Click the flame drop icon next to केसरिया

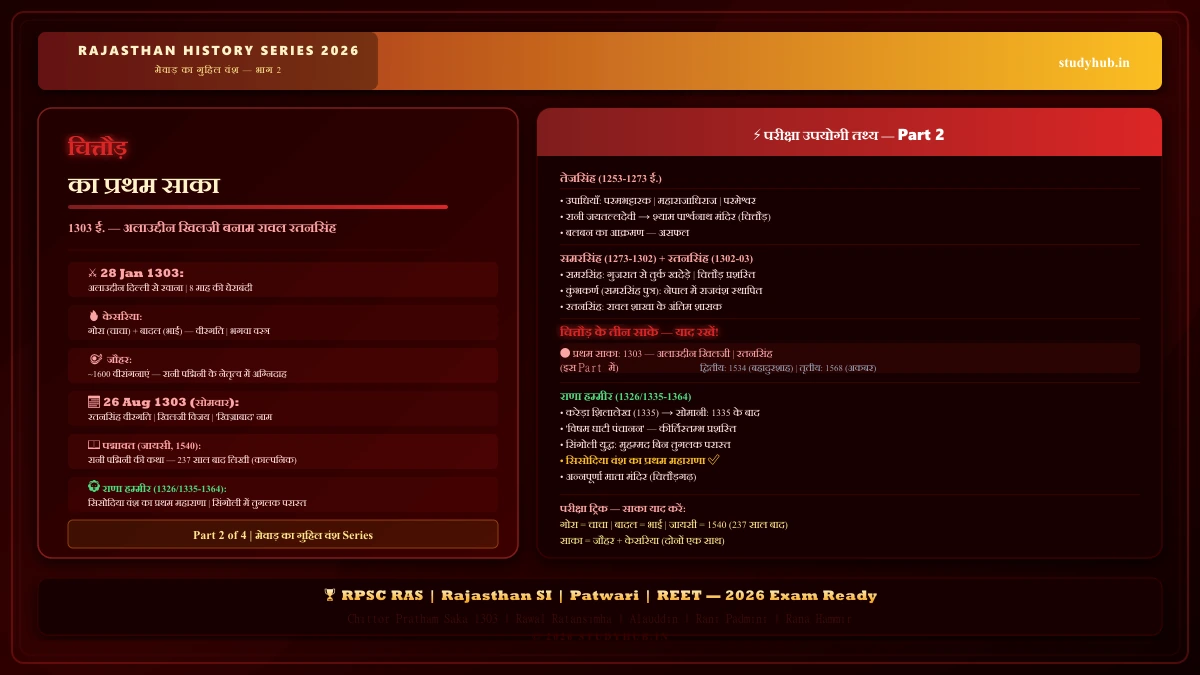click(x=93, y=316)
